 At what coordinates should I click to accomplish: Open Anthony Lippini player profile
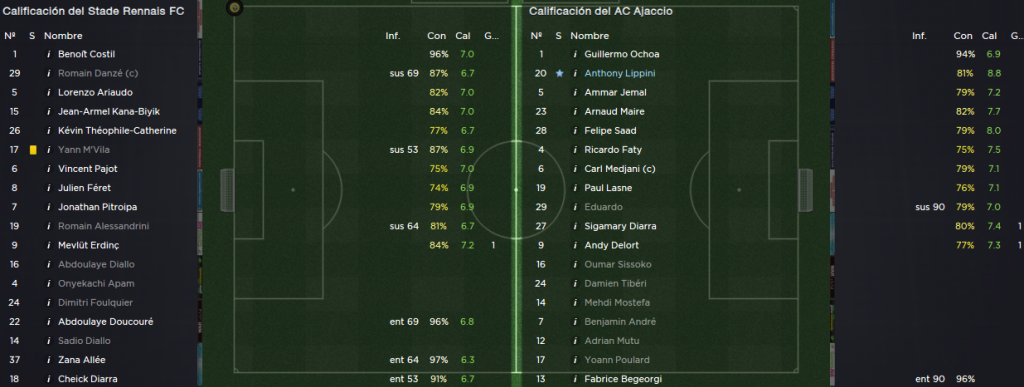pos(620,73)
